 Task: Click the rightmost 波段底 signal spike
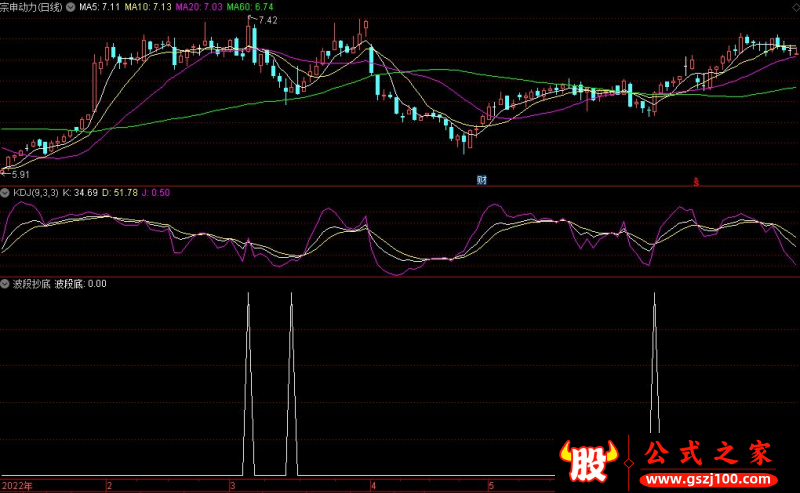pos(654,300)
